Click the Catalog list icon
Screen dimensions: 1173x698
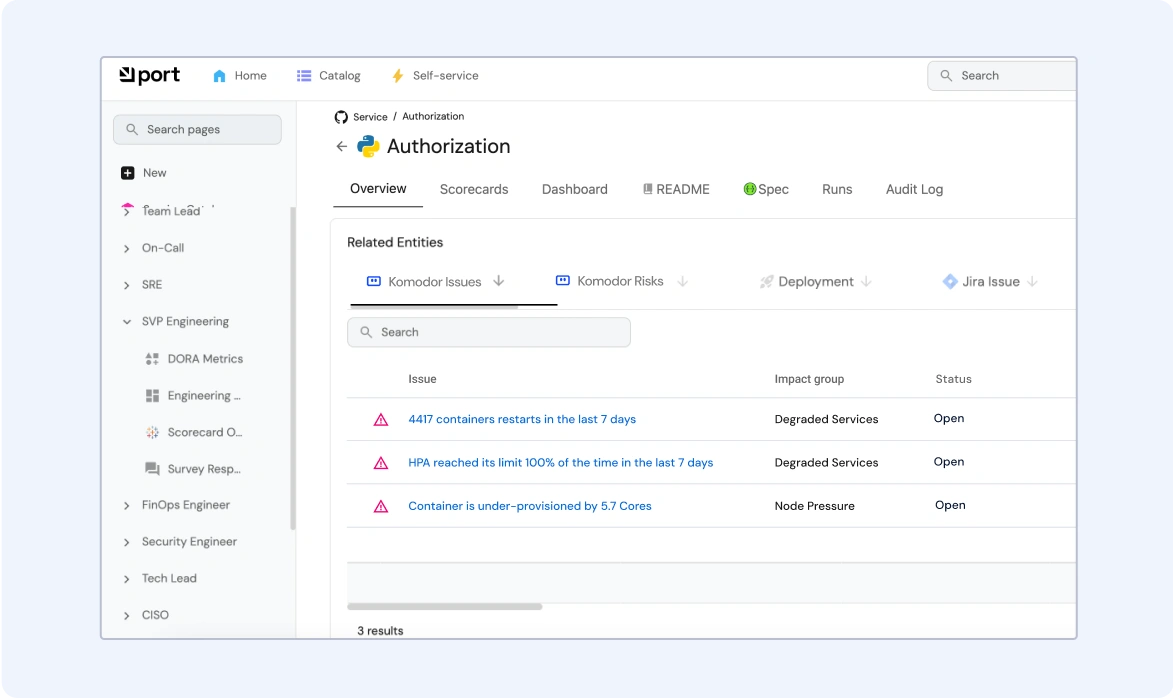(x=304, y=76)
